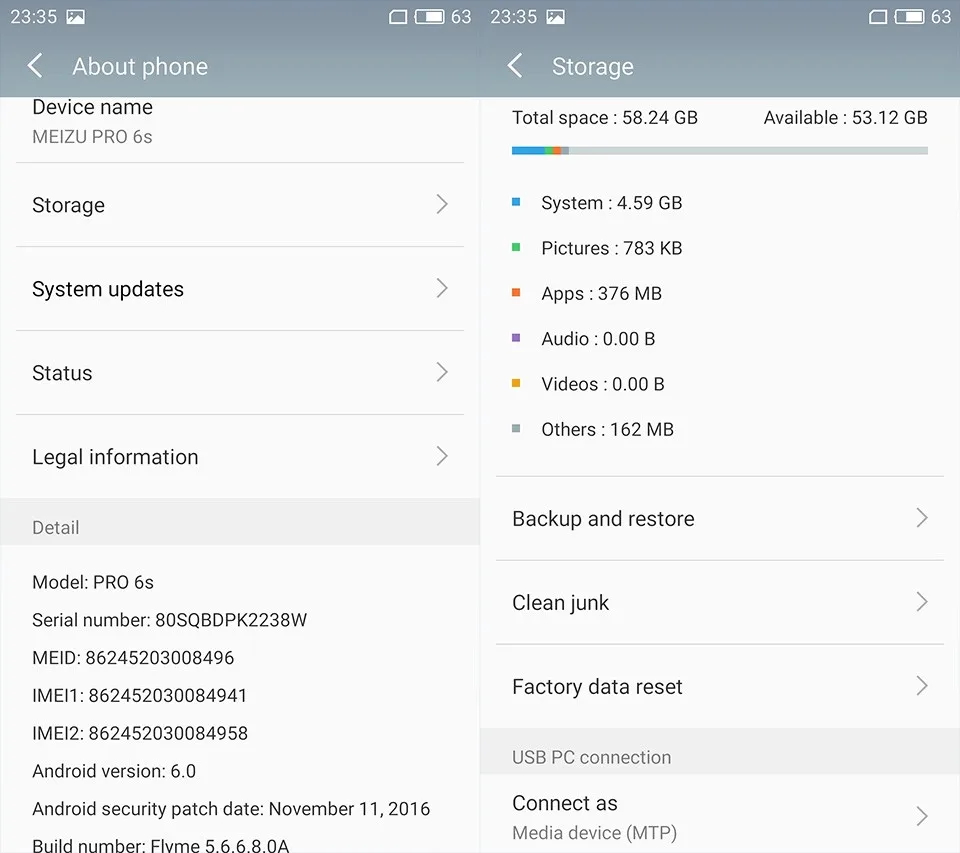Tap the 23:35 clock in left status bar
The image size is (960, 853).
(34, 17)
